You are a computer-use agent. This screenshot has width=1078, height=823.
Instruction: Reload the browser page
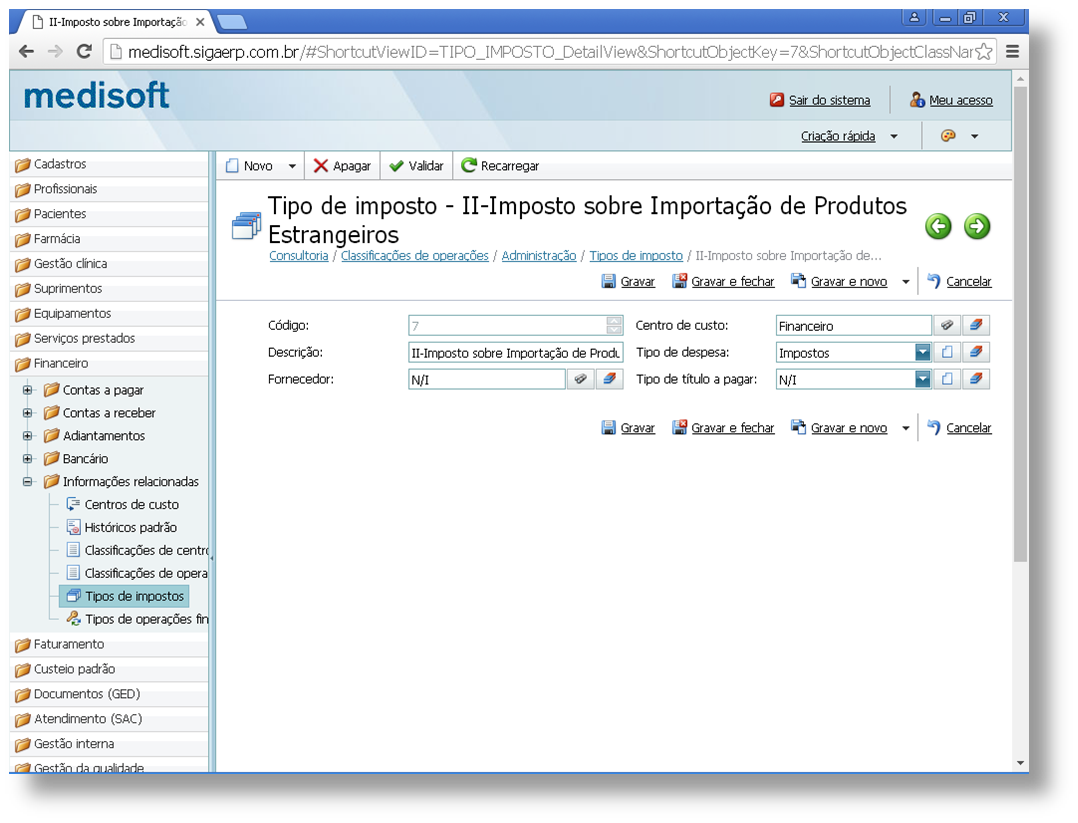(x=84, y=52)
